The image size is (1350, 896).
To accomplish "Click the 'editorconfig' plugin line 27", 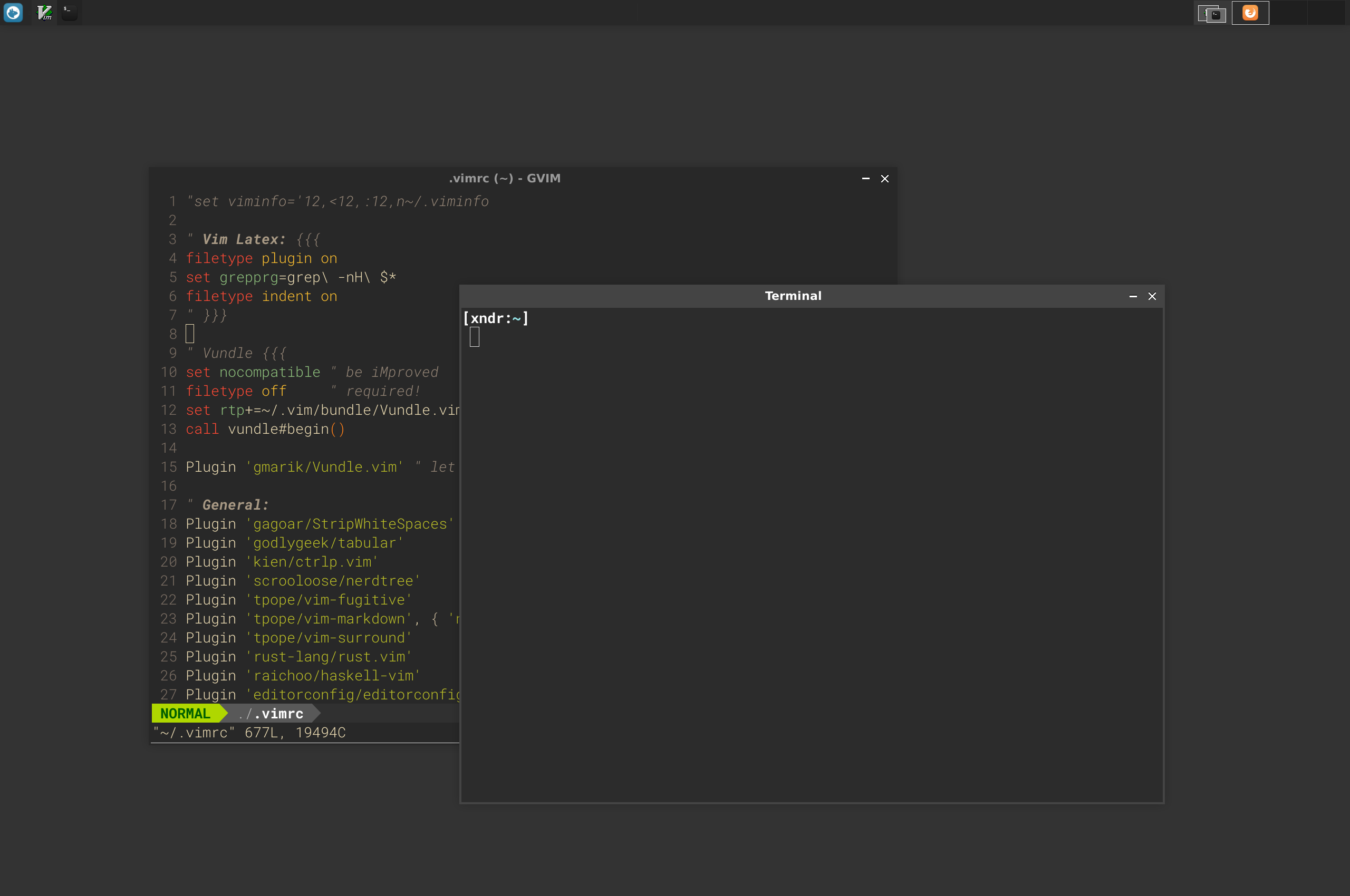I will (x=323, y=694).
